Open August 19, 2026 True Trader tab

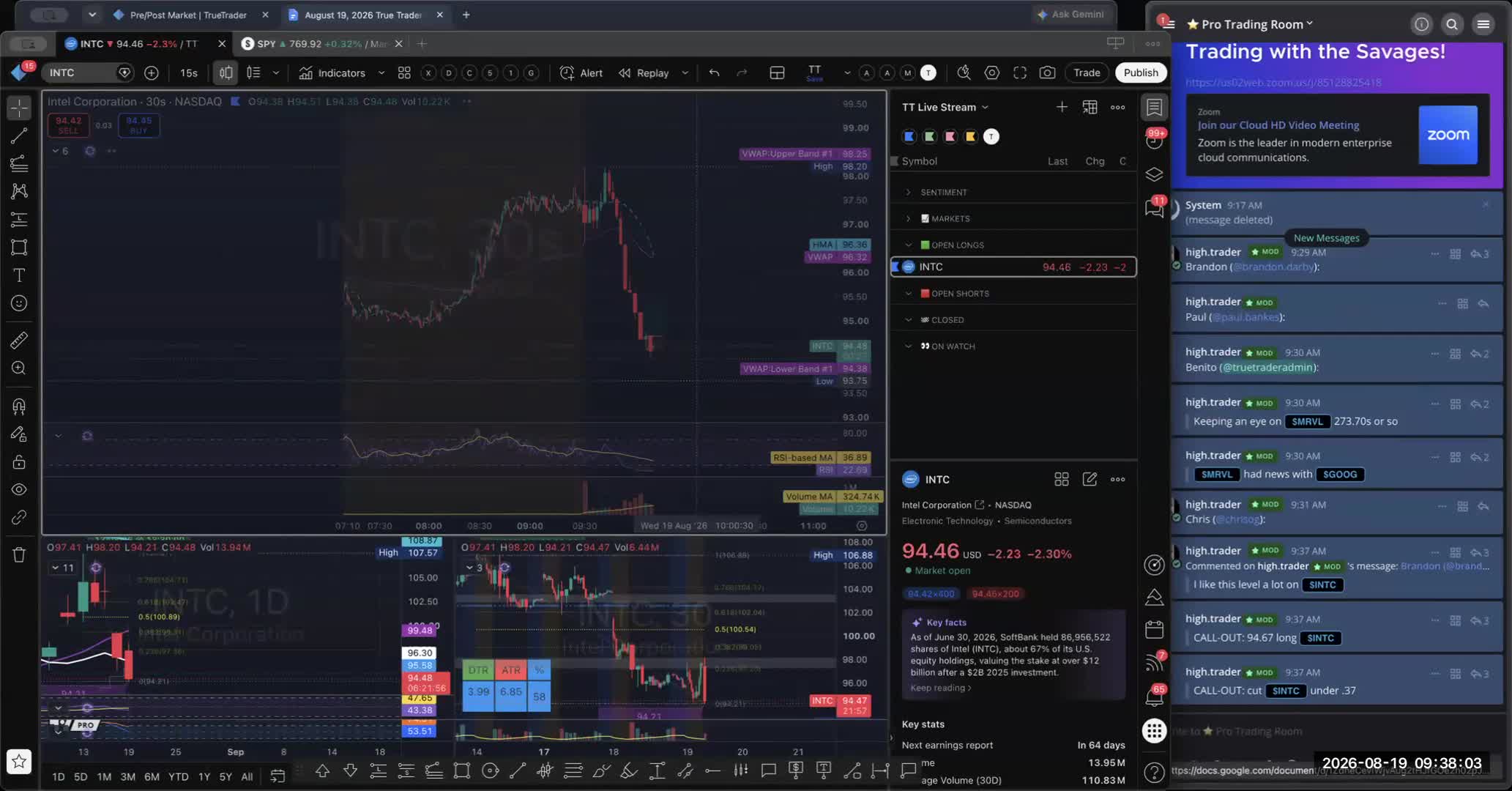point(363,15)
